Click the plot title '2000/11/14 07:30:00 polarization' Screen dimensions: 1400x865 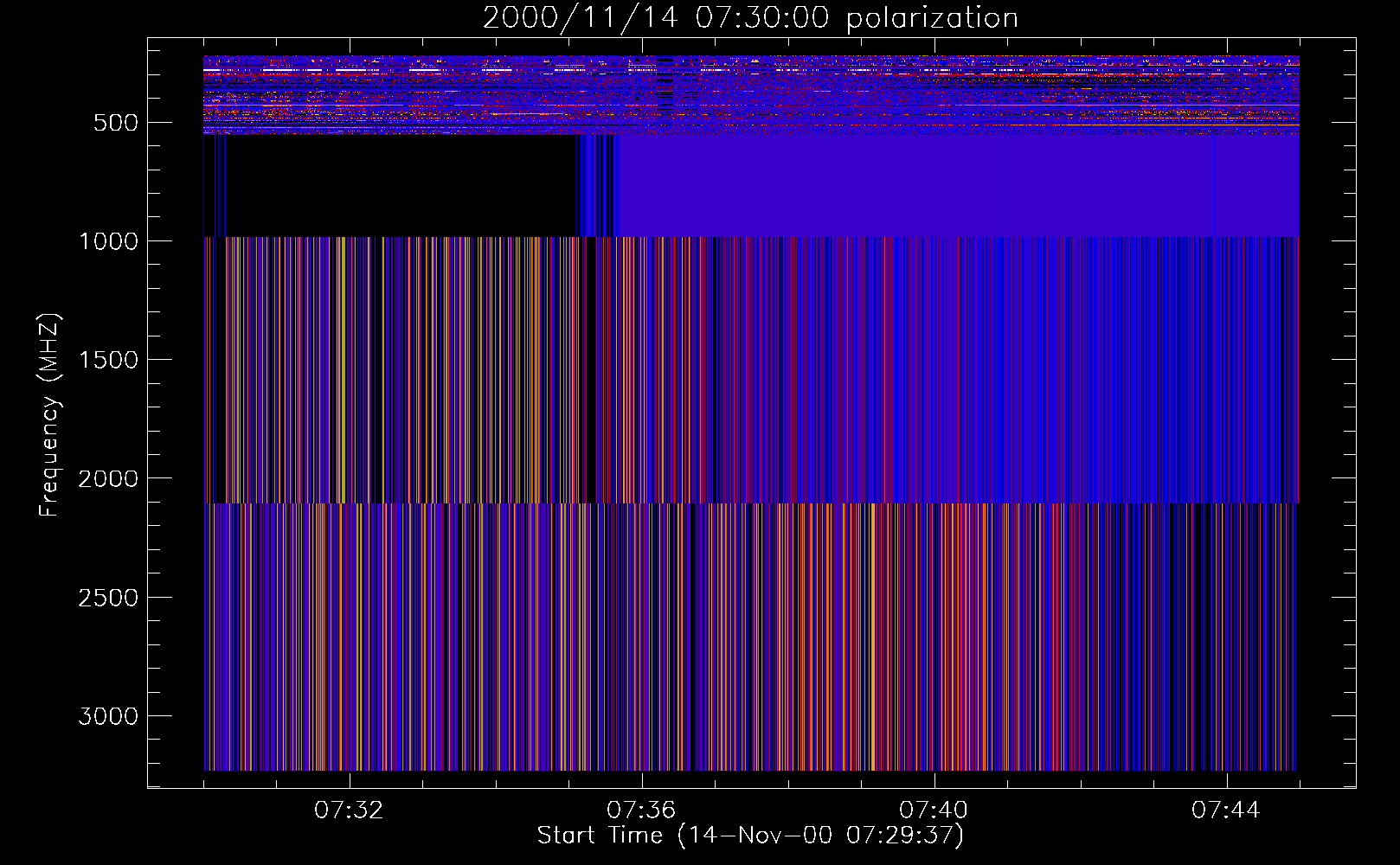click(x=750, y=18)
